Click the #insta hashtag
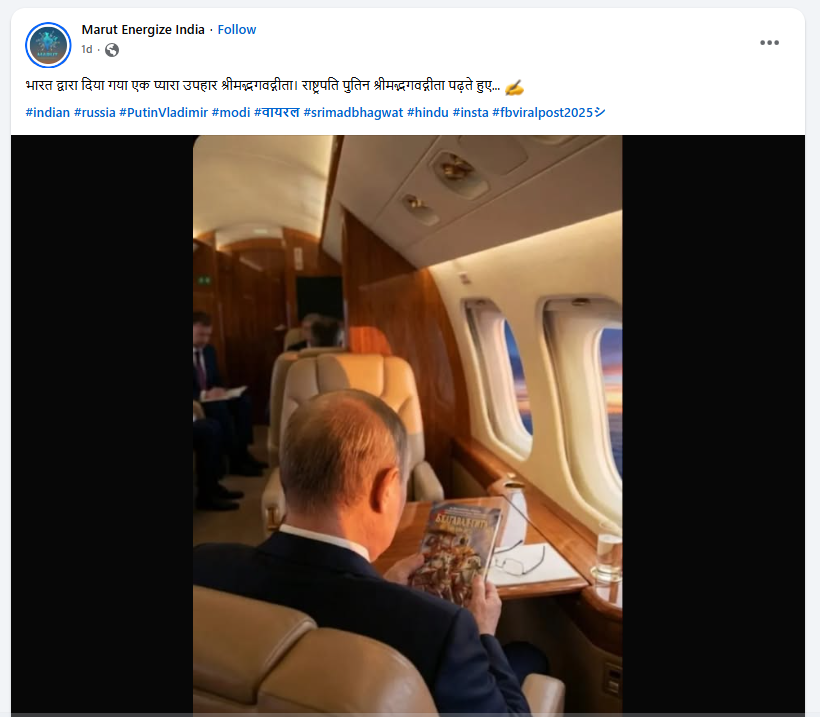 tap(470, 112)
